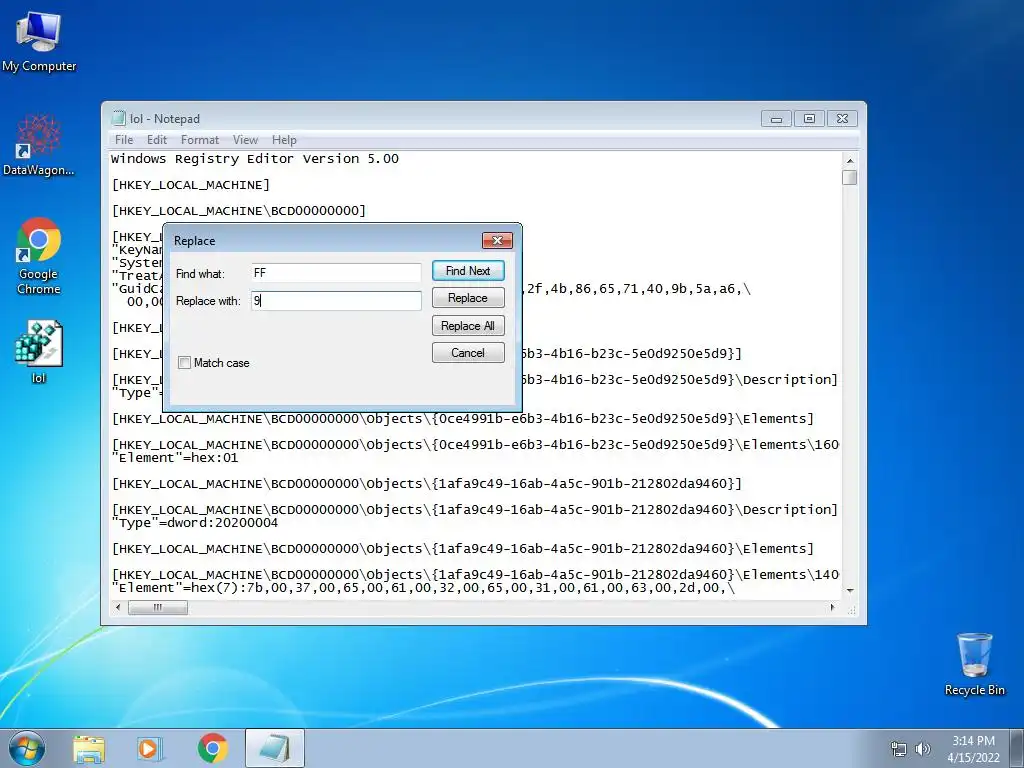Open the Recycle Bin

point(974,664)
